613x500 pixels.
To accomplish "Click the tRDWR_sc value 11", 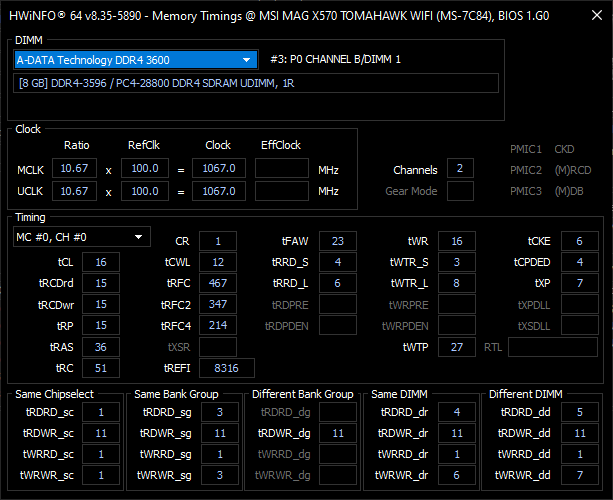I will [x=101, y=433].
